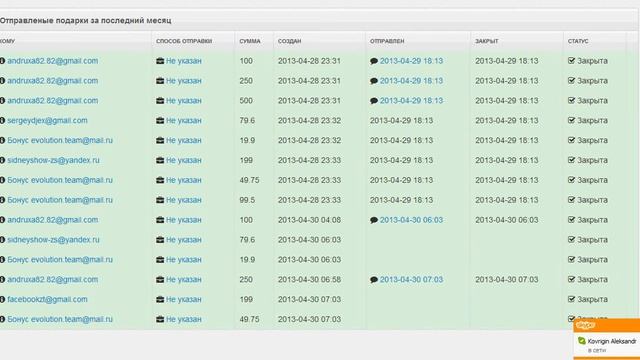The image size is (640, 360).
Task: Click Skype logo in the notification popup
Action: click(585, 325)
